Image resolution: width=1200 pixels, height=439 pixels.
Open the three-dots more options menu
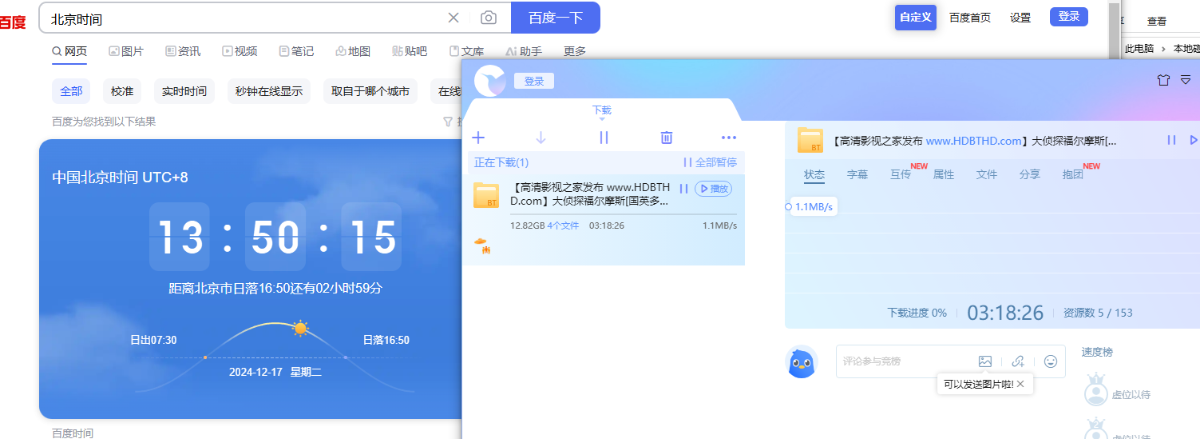pos(728,138)
